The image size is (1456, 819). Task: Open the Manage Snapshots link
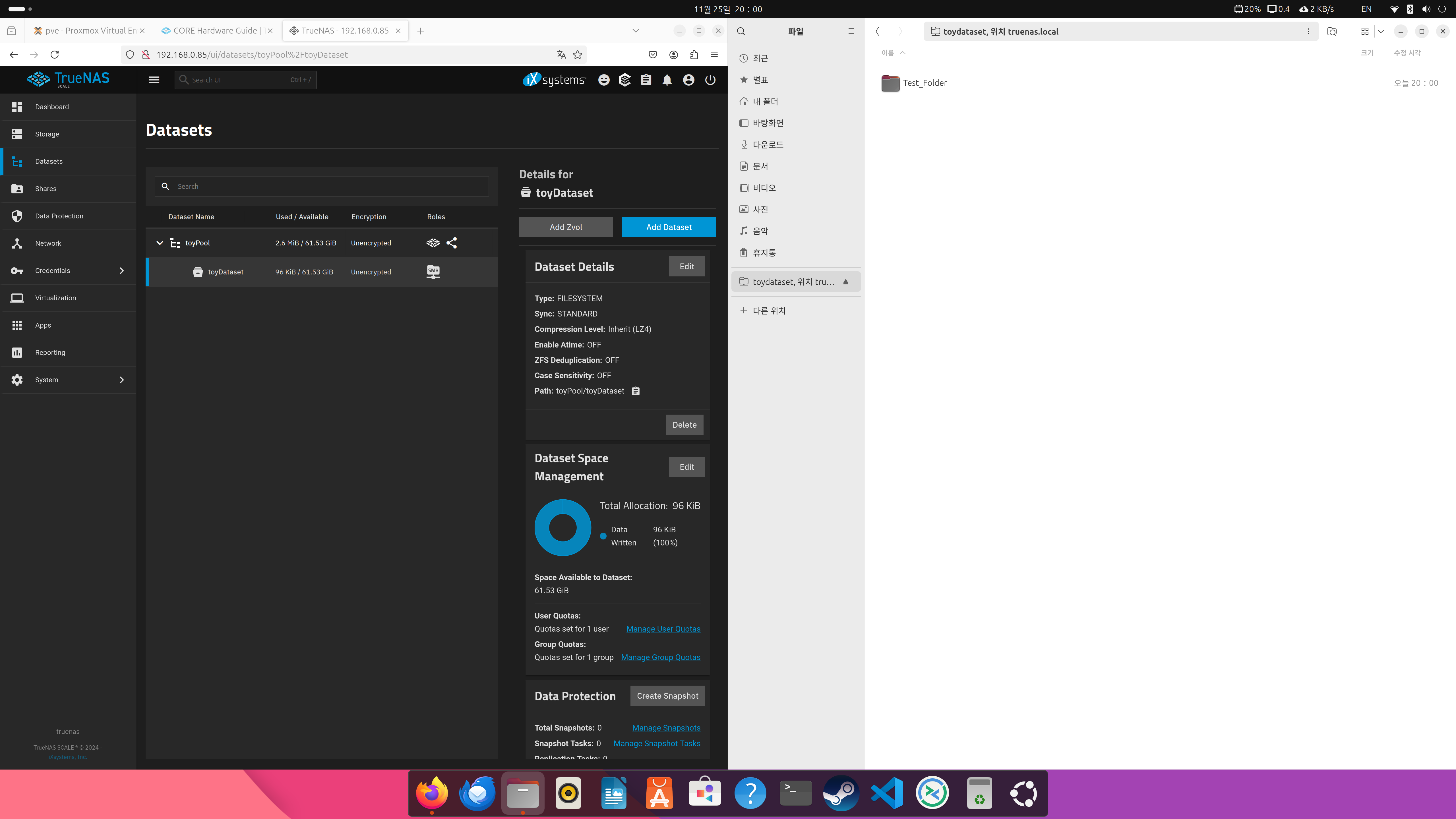[x=666, y=728]
